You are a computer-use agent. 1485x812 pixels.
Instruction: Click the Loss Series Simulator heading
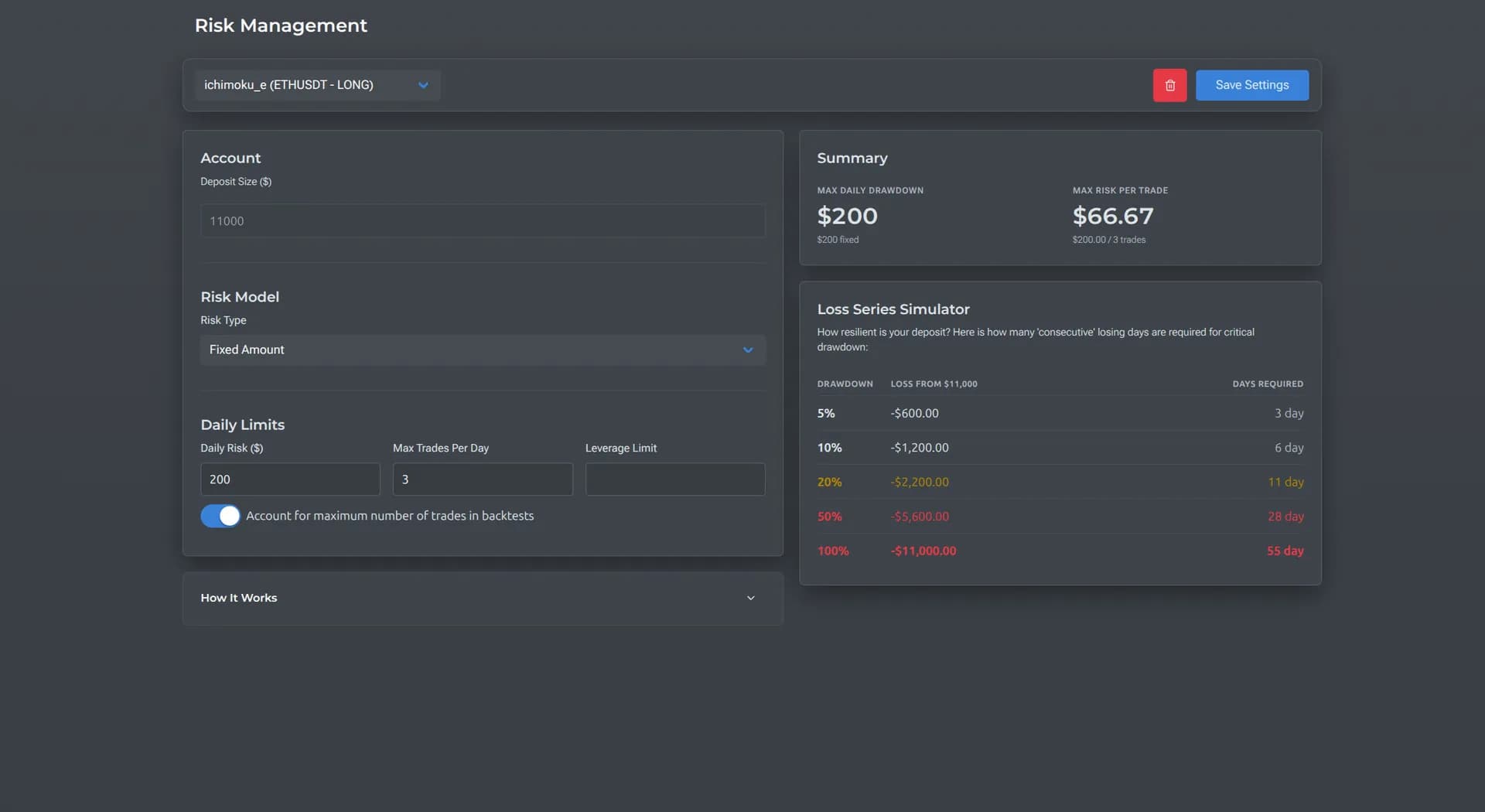893,309
